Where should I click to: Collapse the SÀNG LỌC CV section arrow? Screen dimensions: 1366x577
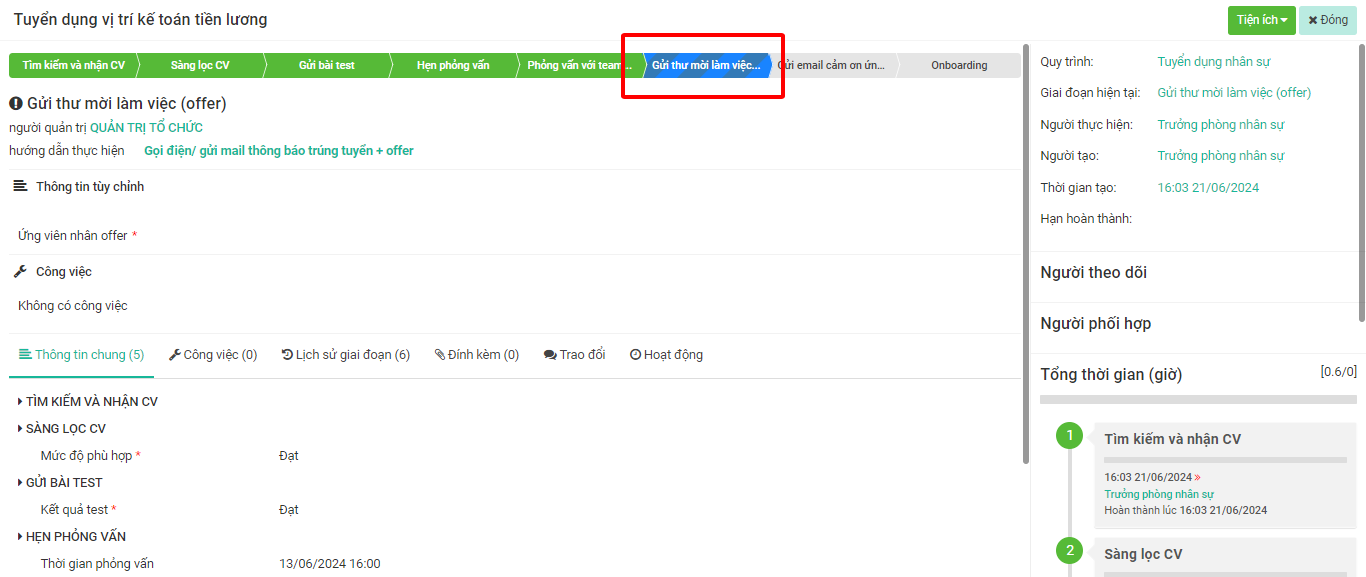pyautogui.click(x=21, y=429)
